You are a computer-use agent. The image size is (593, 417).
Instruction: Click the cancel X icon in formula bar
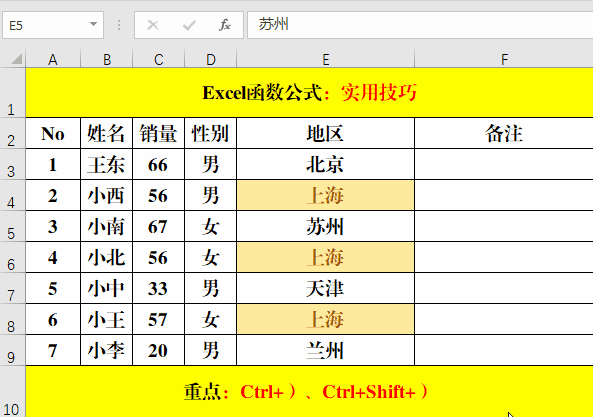pyautogui.click(x=153, y=25)
